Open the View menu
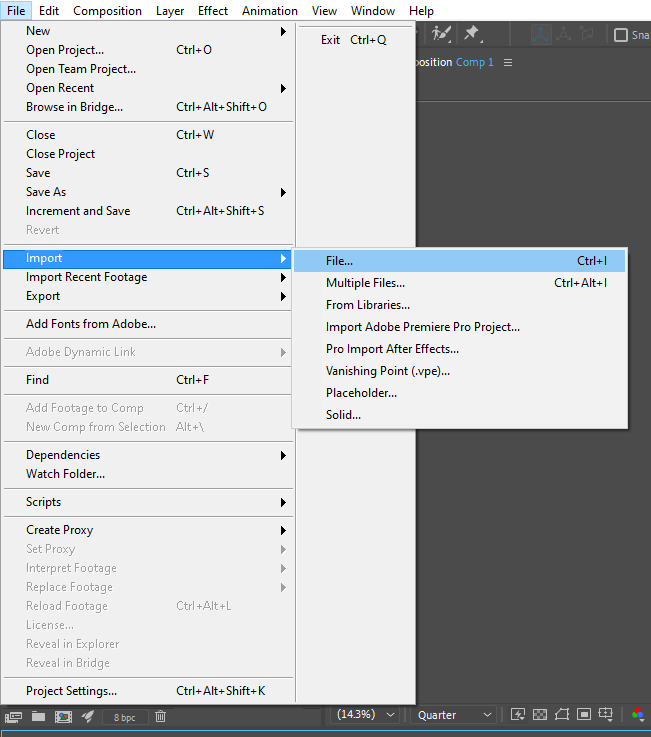This screenshot has height=737, width=651. [324, 10]
